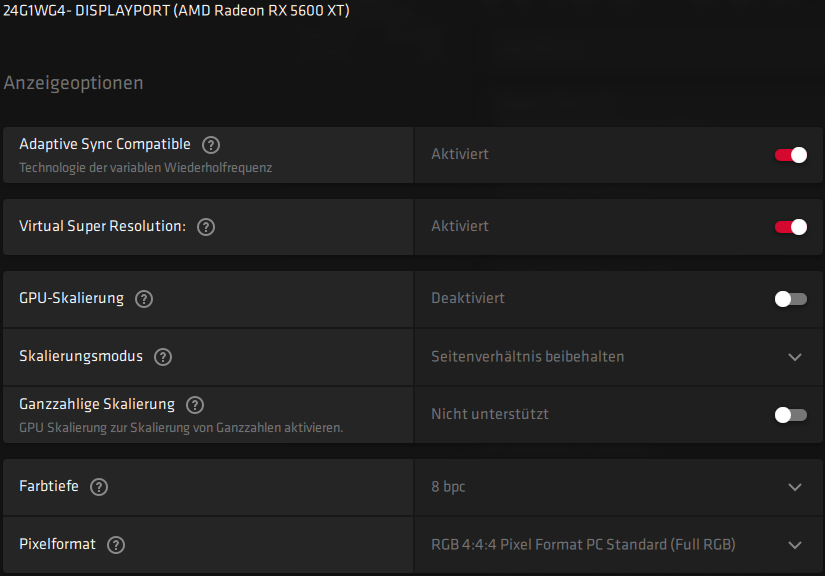Toggle the Ganzzahlige Skalierung switch

790,415
